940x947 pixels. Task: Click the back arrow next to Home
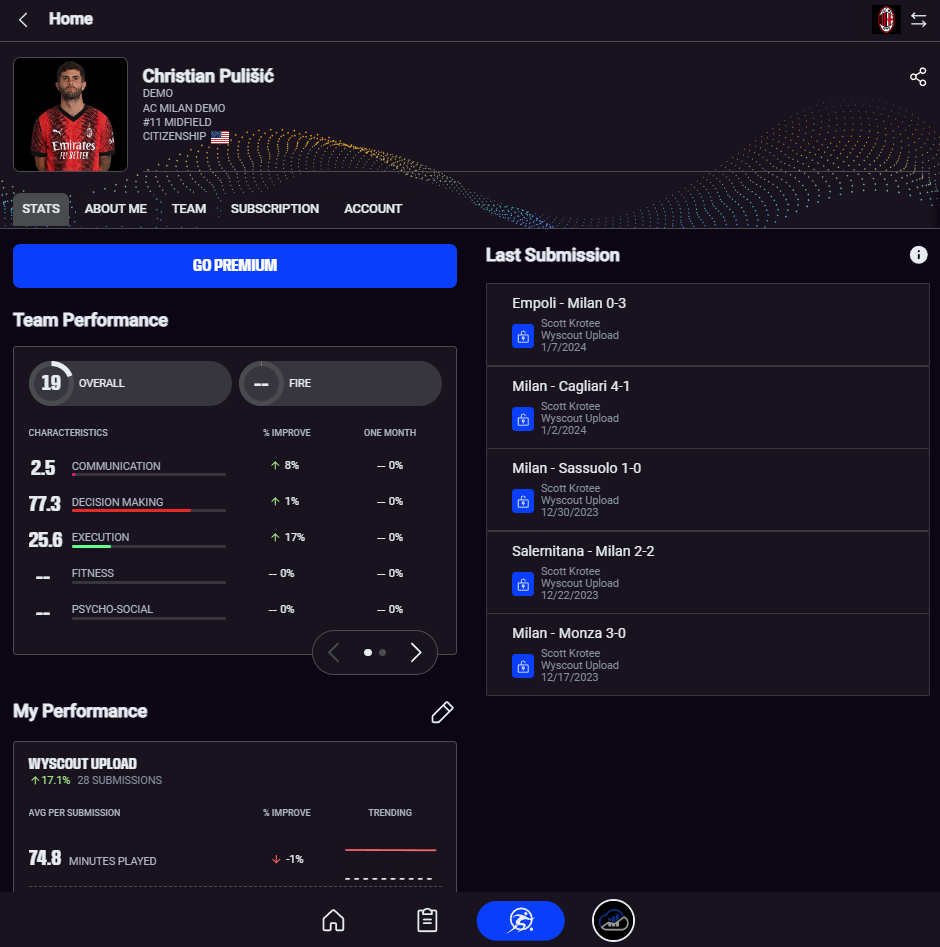pyautogui.click(x=23, y=20)
